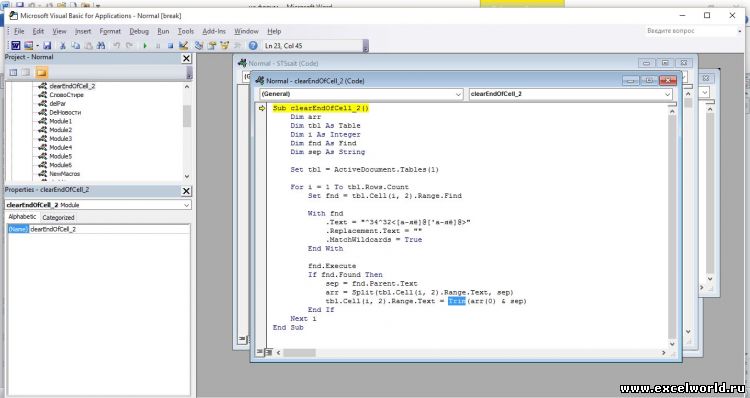750x398 pixels.
Task: Click View Object icon in Project panel
Action: click(26, 72)
